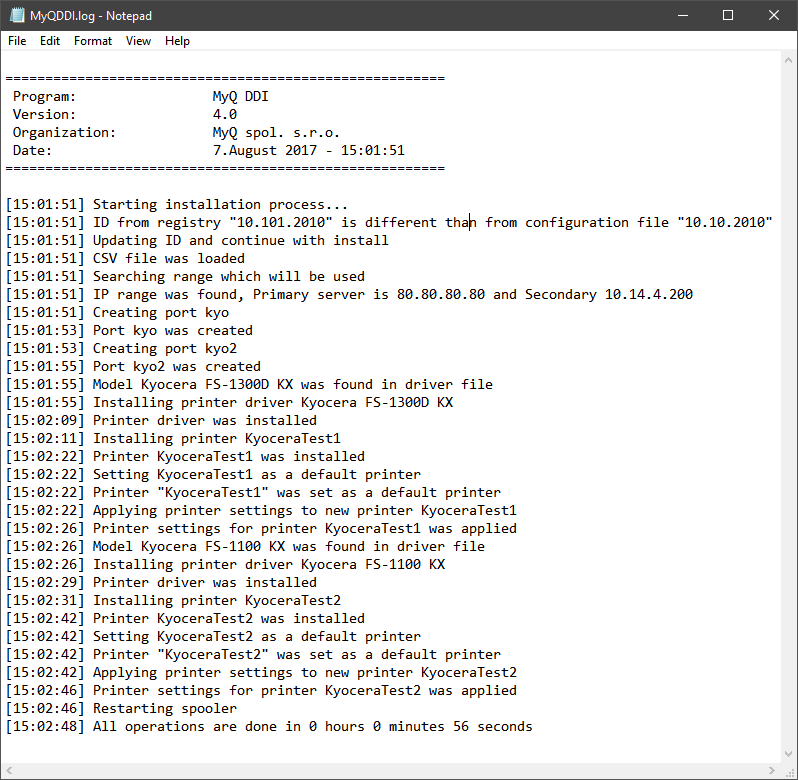
Task: Click the Notepad icon in the title bar
Action: click(16, 15)
